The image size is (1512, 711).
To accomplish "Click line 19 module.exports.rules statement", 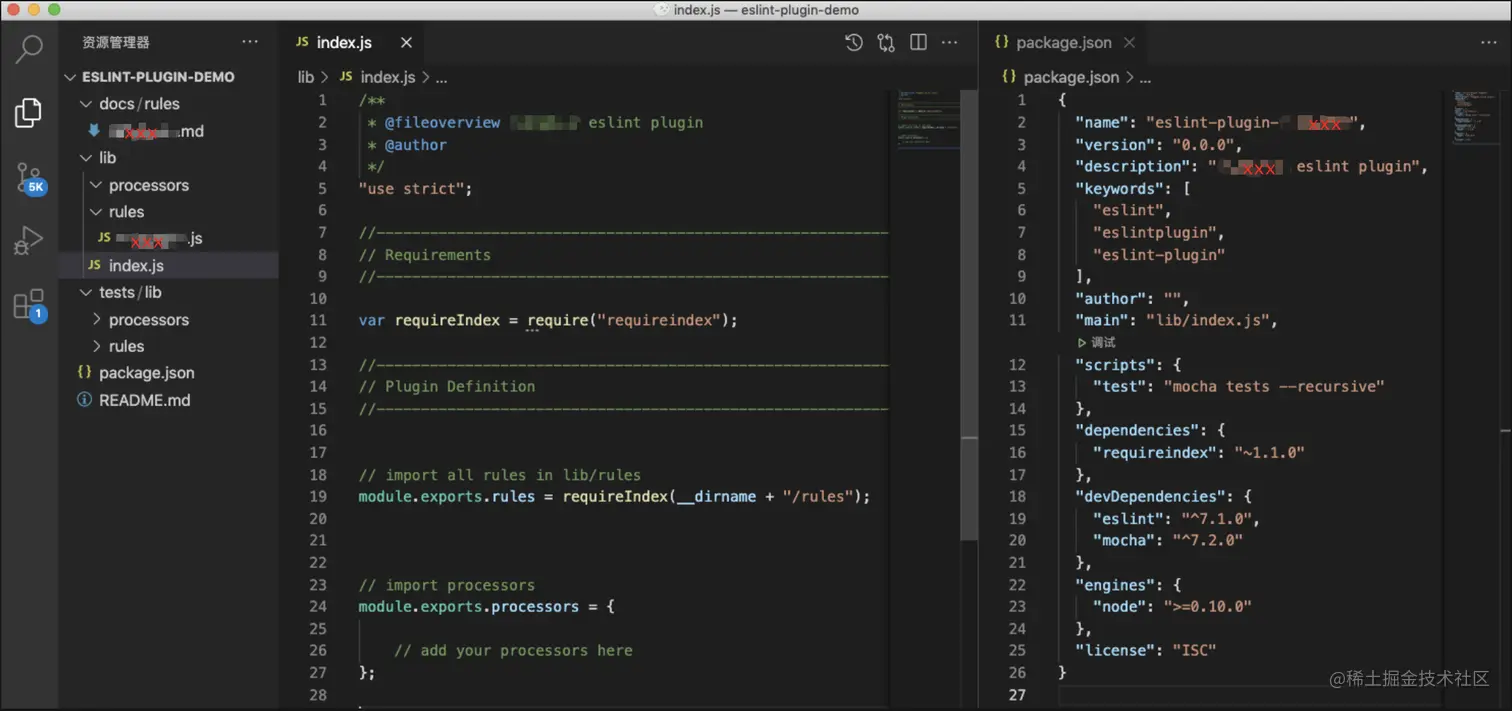I will point(614,496).
